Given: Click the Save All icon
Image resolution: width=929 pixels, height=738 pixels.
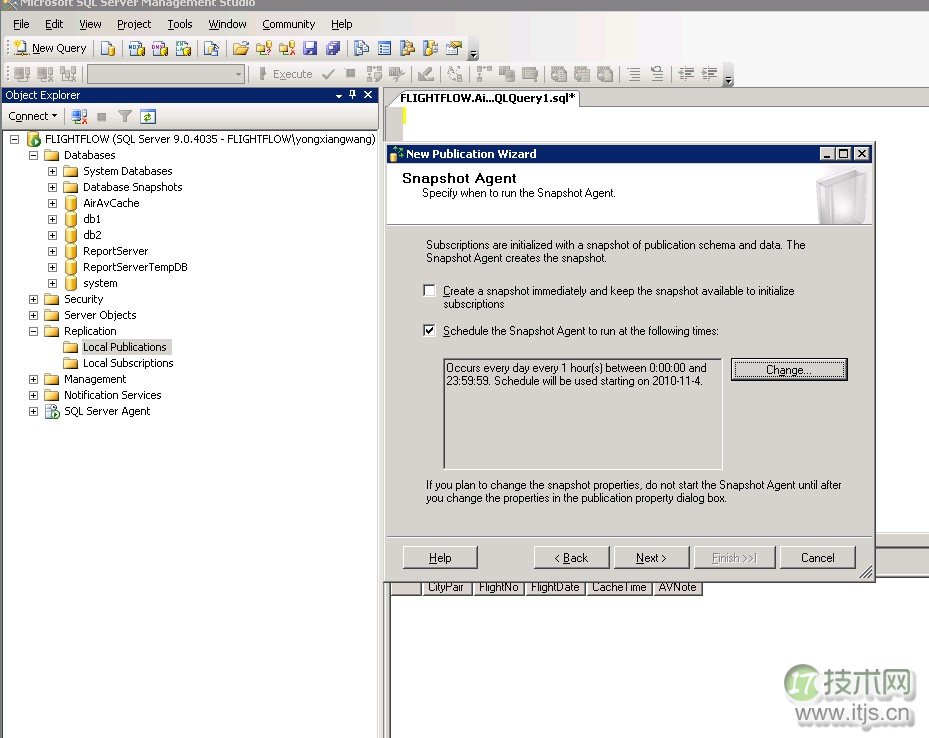Looking at the screenshot, I should [333, 48].
